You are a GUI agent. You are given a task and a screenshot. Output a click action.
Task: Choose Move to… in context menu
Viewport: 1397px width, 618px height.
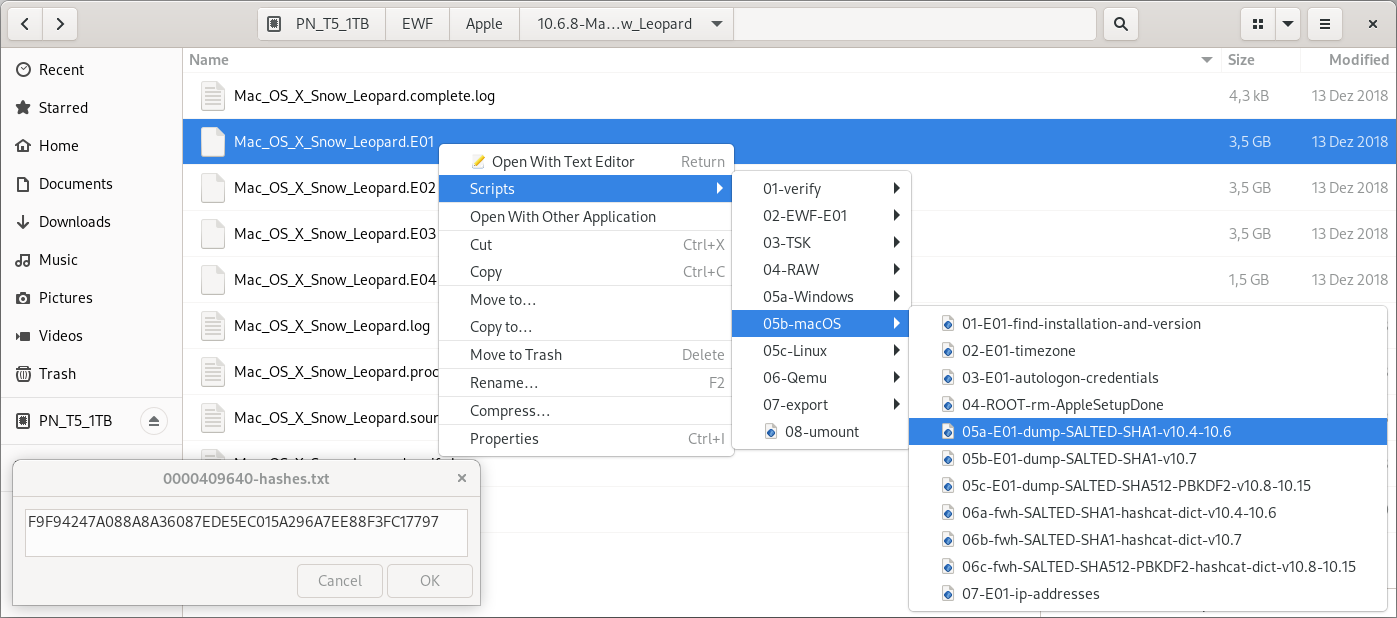pos(587,300)
